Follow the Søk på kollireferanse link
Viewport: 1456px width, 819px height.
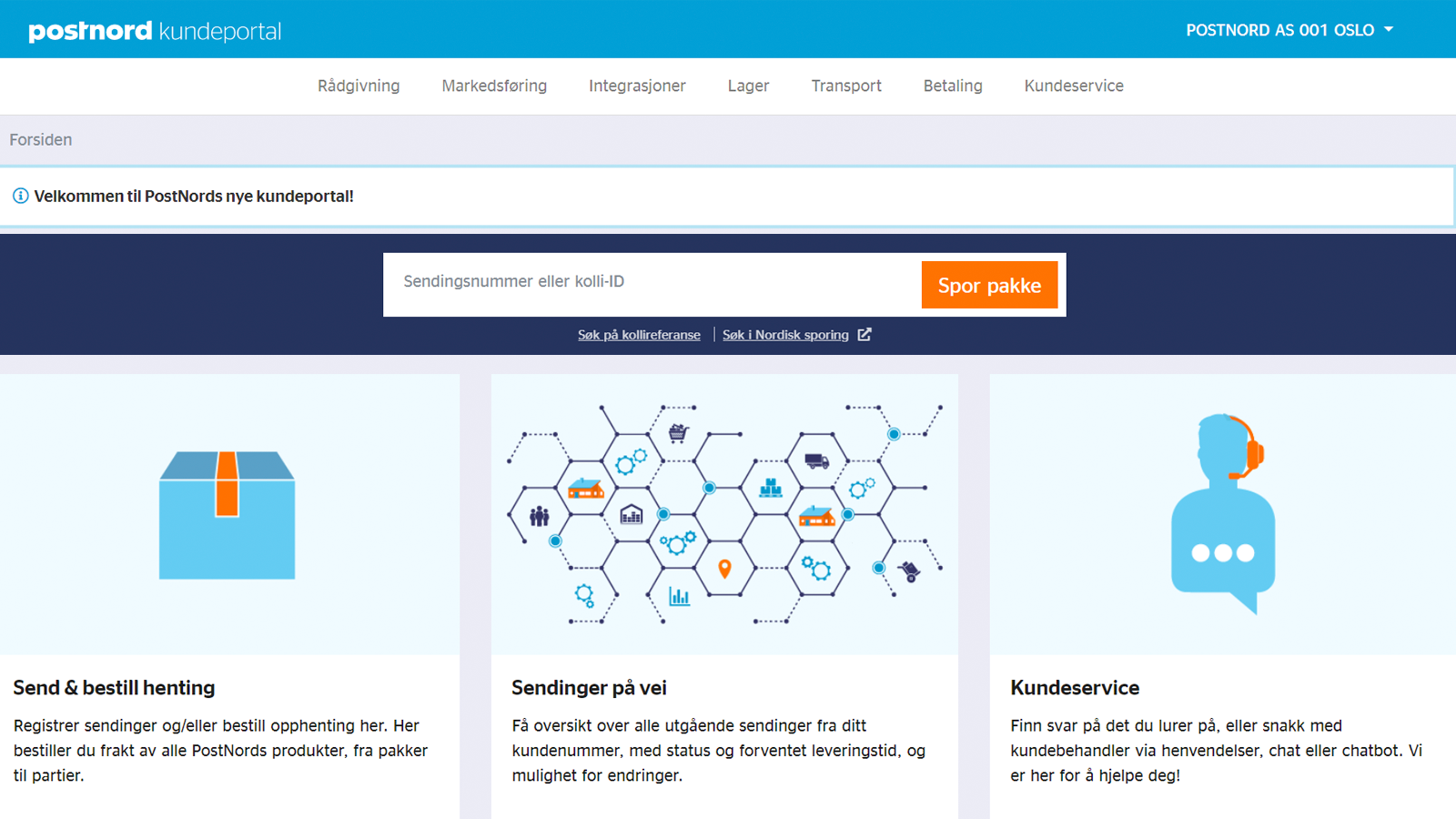pos(639,335)
